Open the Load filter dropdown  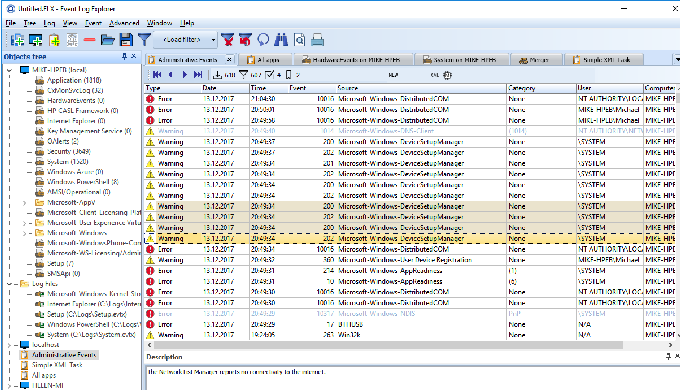(x=213, y=40)
